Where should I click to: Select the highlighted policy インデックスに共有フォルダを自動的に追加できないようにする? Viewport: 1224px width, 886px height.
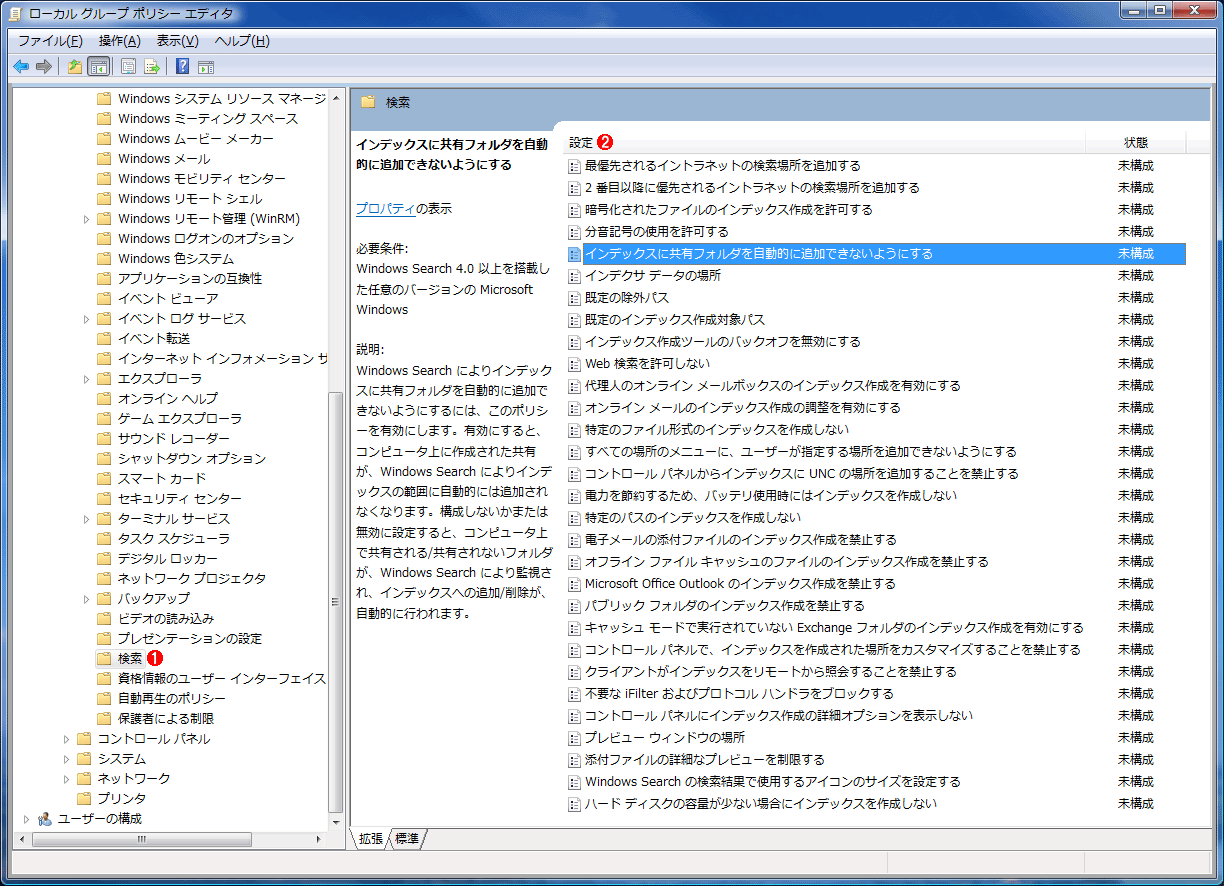pos(875,254)
